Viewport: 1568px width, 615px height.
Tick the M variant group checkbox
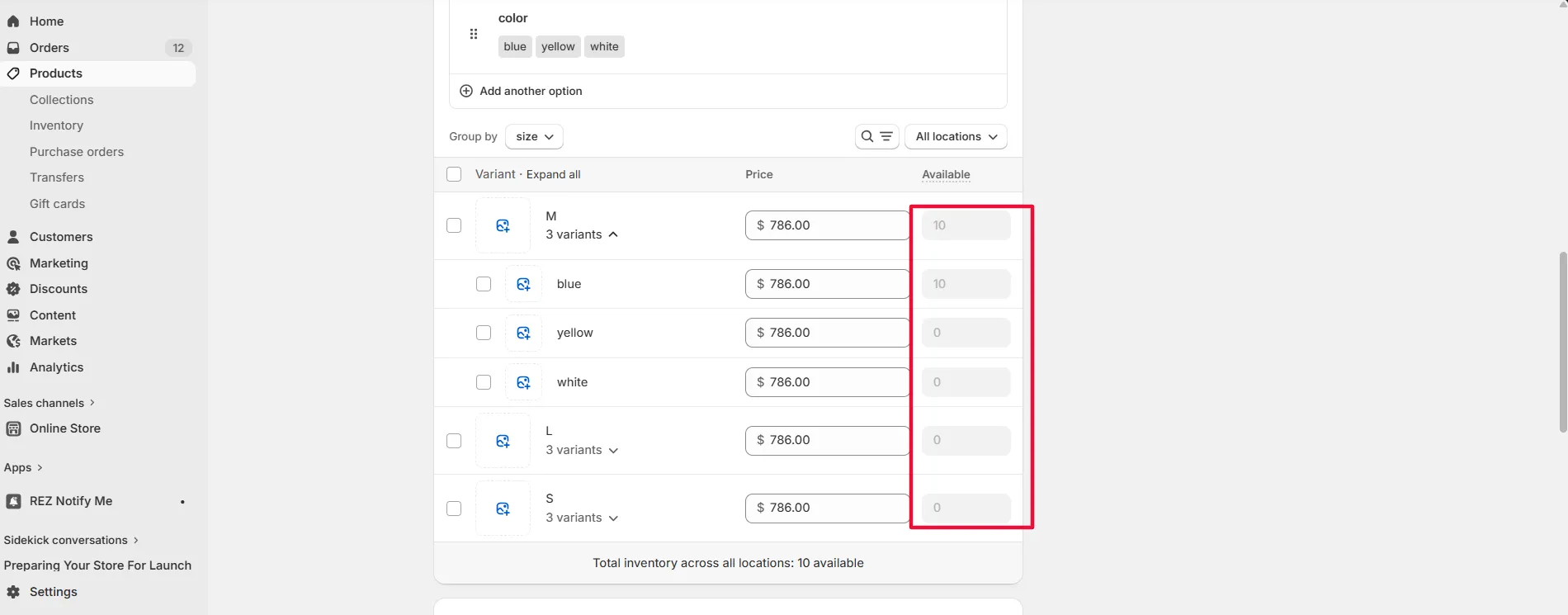coord(454,225)
